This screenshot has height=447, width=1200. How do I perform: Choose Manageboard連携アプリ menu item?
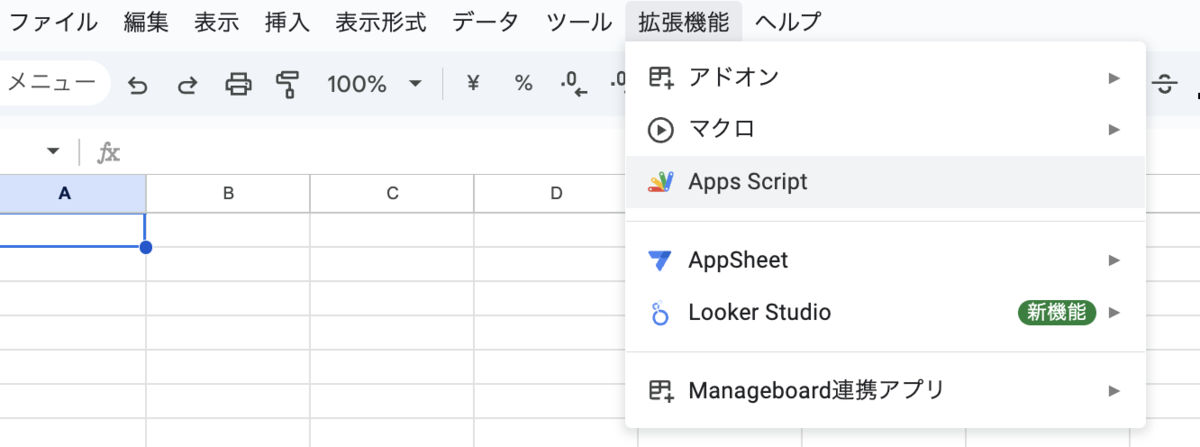885,390
